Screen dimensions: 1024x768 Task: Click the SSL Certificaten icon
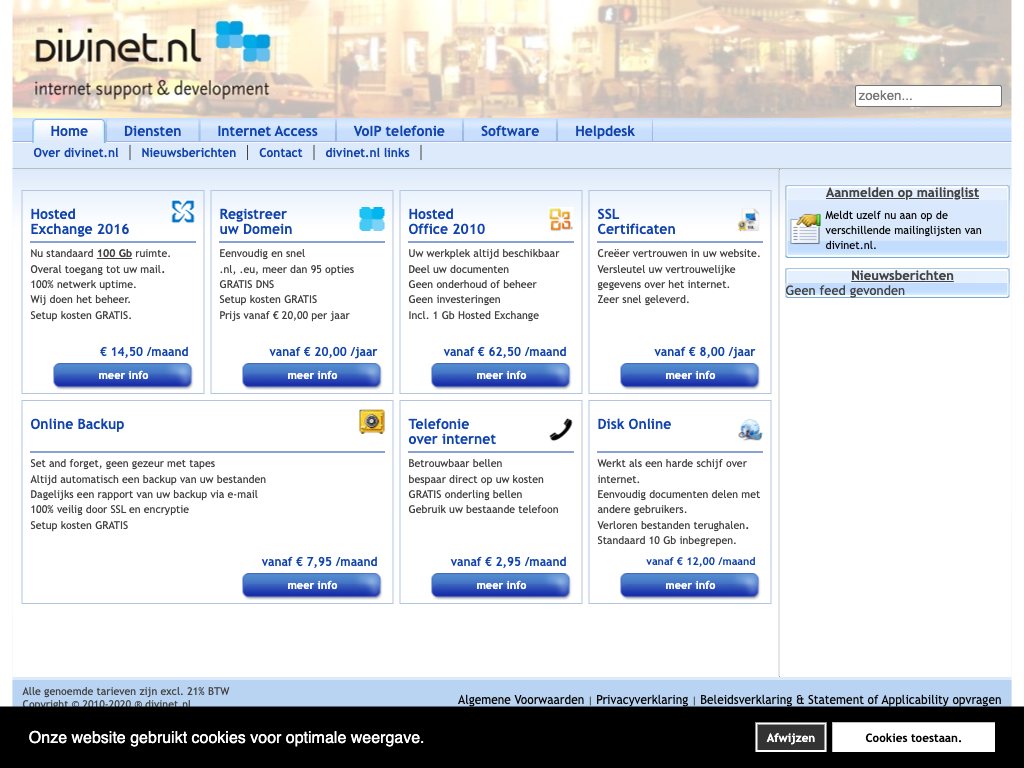[x=749, y=220]
